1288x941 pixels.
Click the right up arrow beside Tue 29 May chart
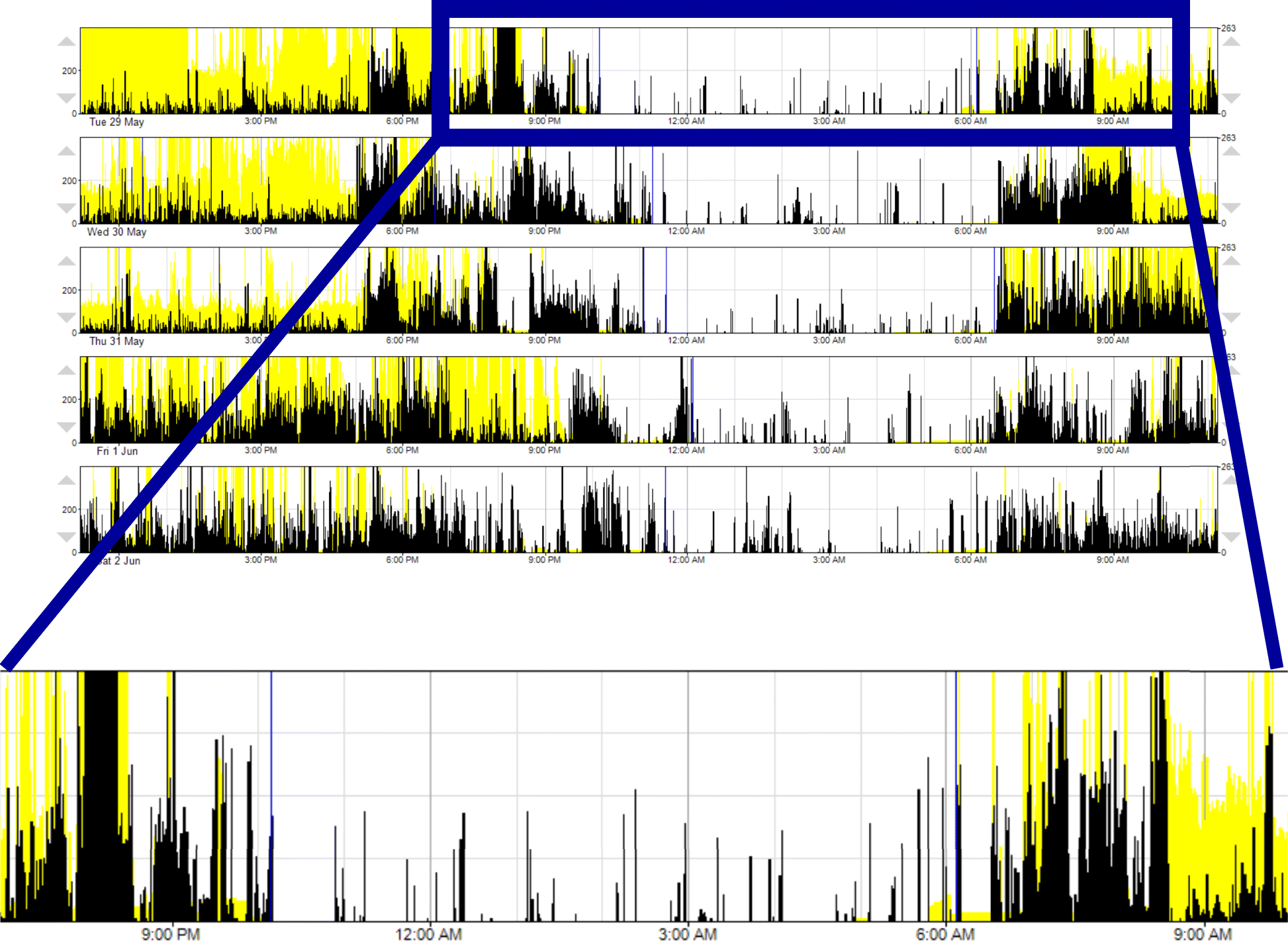tap(1230, 42)
